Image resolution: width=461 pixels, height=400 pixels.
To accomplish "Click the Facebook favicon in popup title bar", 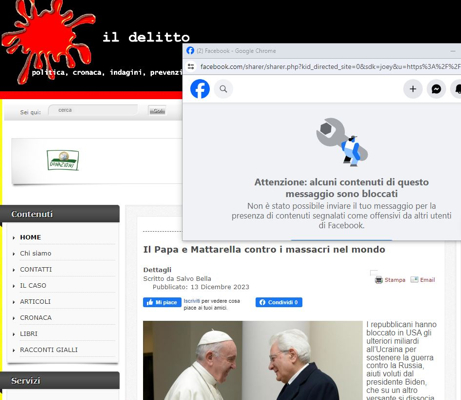I will point(190,51).
